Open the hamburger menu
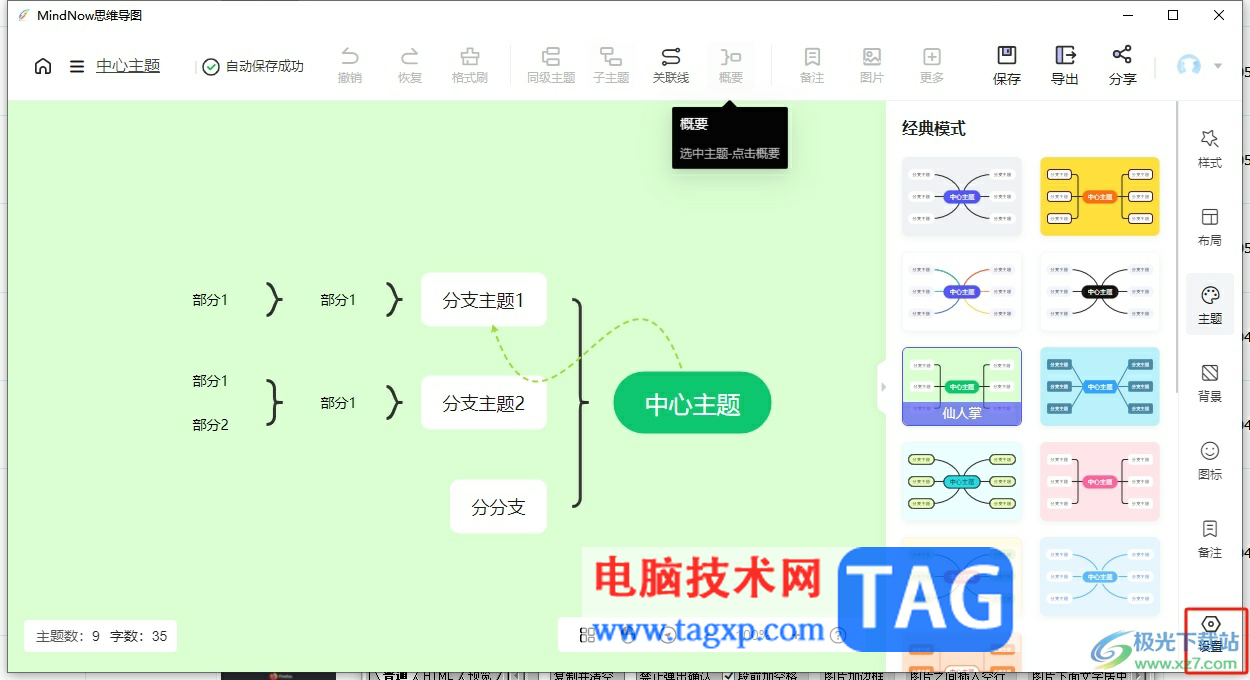The image size is (1250, 680). 77,66
